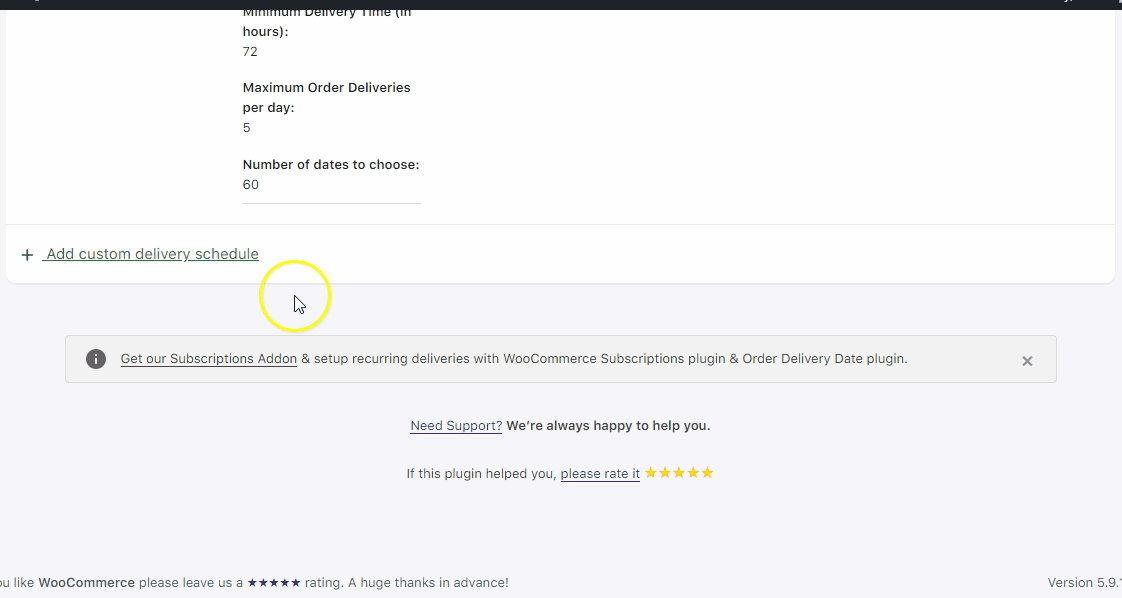Click the third star in the plugin rating
The height and width of the screenshot is (598, 1122).
679,472
